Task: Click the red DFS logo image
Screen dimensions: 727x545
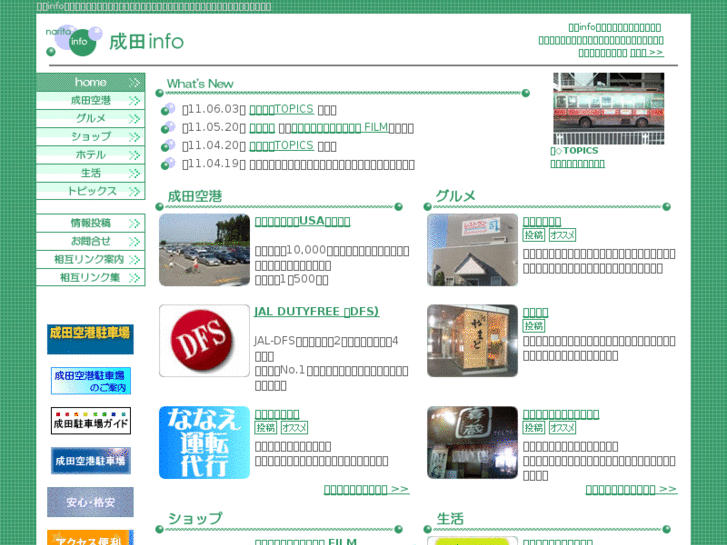Action: coord(204,340)
